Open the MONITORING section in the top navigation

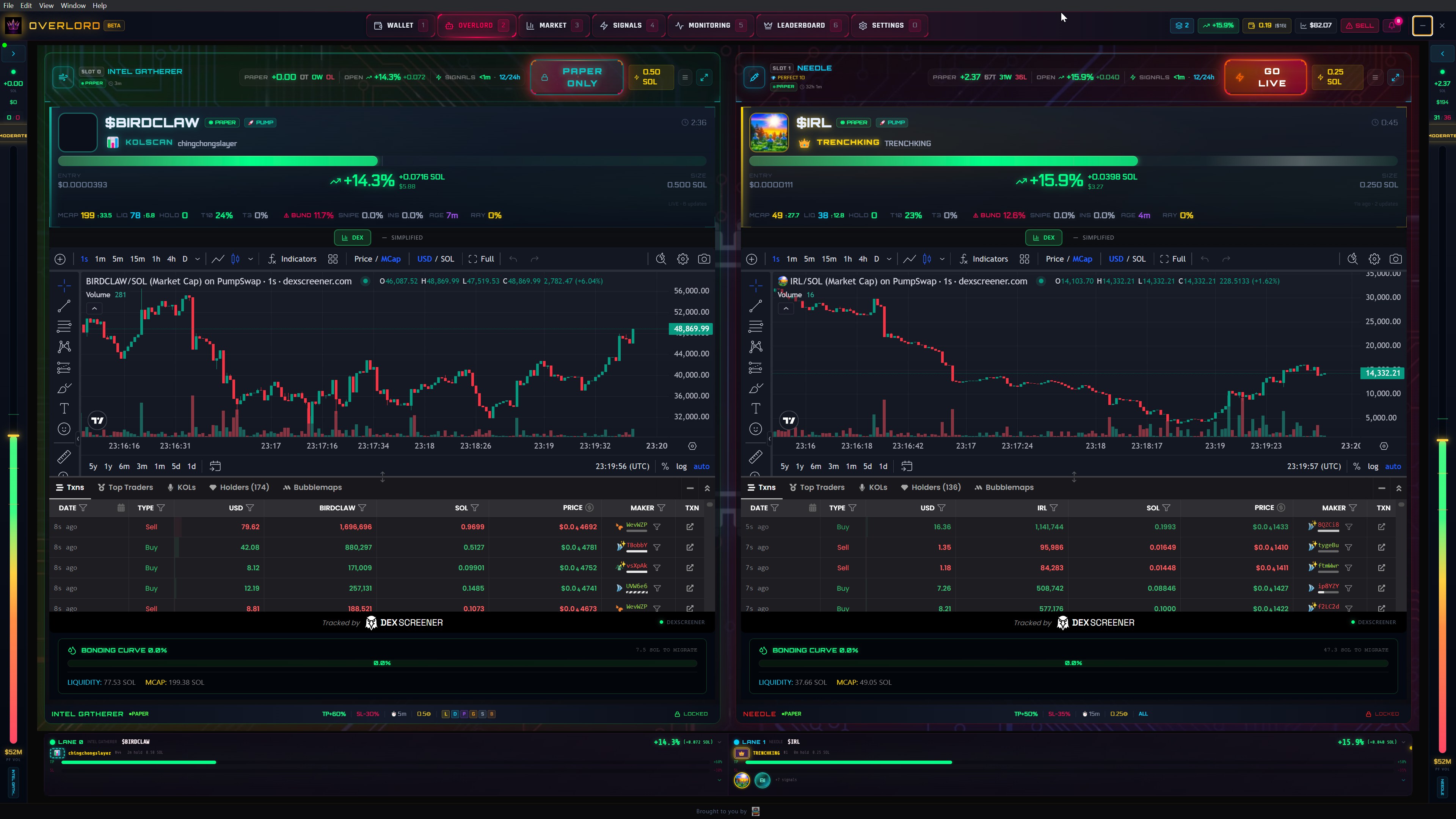click(709, 25)
